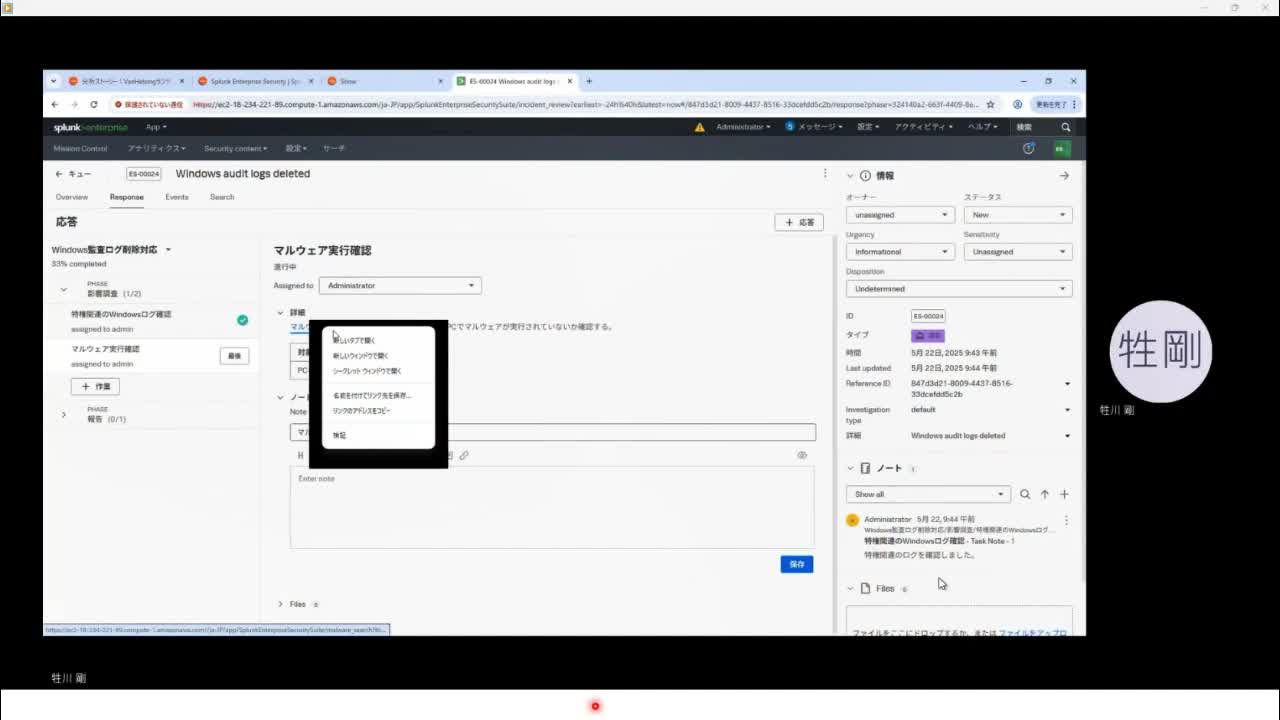Image resolution: width=1280 pixels, height=720 pixels.
Task: Open the three-dot menu beside incident title
Action: (x=825, y=174)
